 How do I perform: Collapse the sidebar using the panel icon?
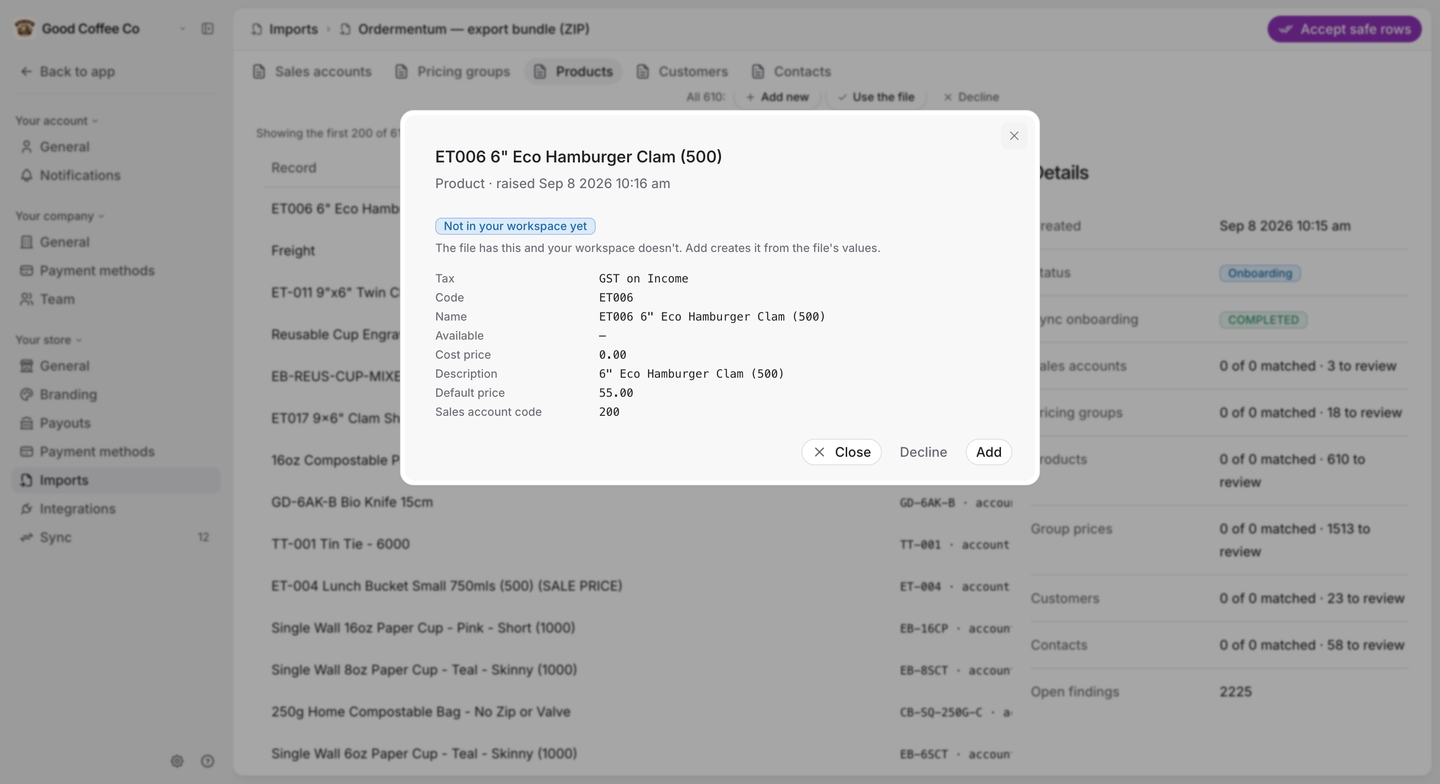point(208,29)
